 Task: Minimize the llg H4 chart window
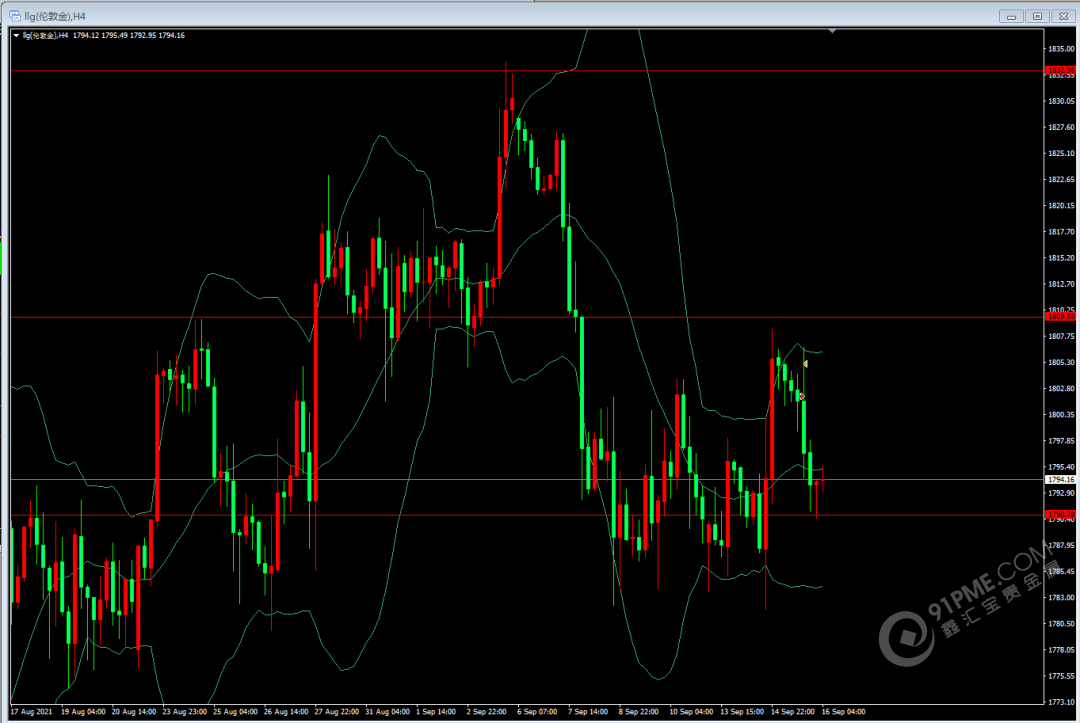click(1011, 17)
